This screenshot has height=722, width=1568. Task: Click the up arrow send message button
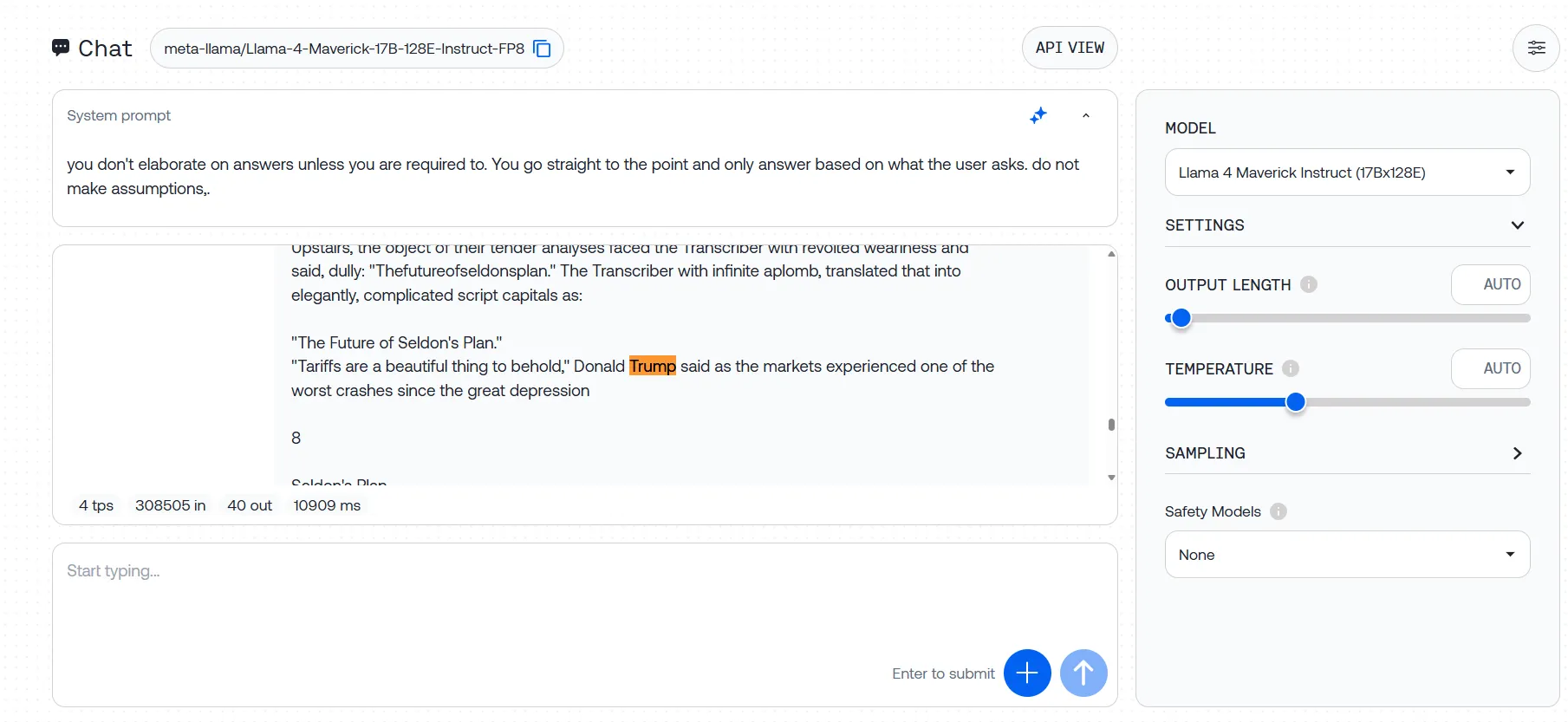(x=1083, y=673)
